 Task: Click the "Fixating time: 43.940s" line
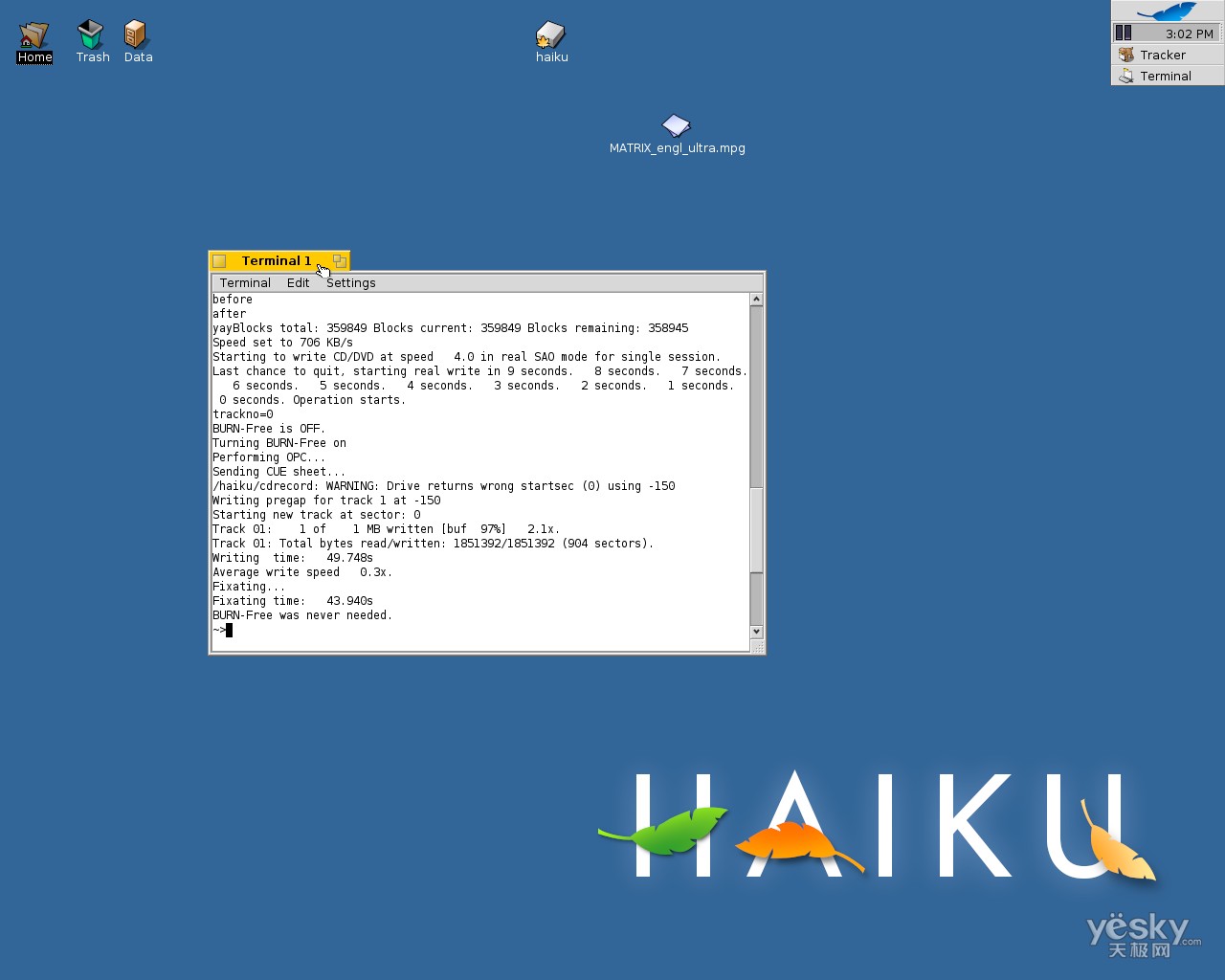point(293,601)
